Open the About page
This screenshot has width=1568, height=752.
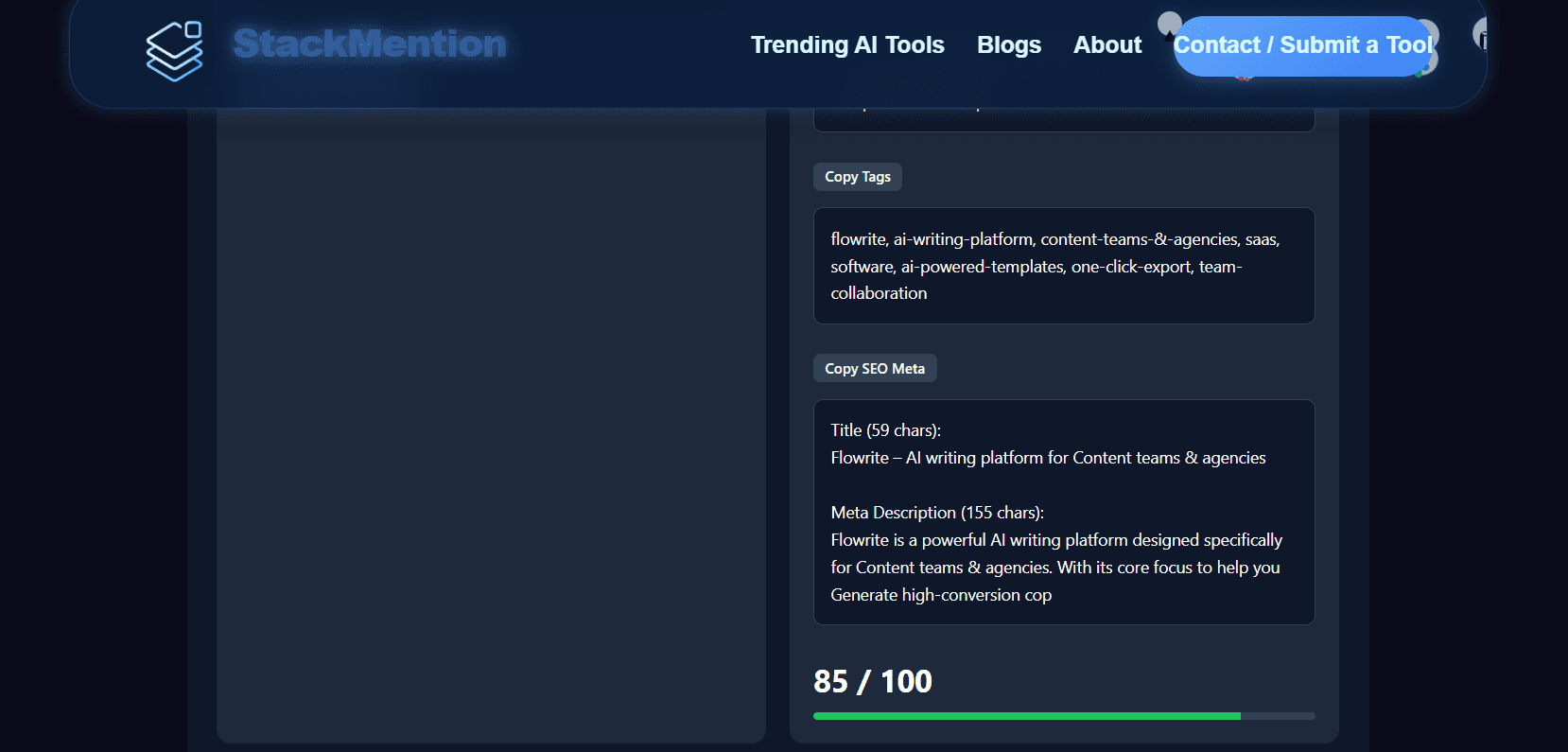pyautogui.click(x=1106, y=44)
